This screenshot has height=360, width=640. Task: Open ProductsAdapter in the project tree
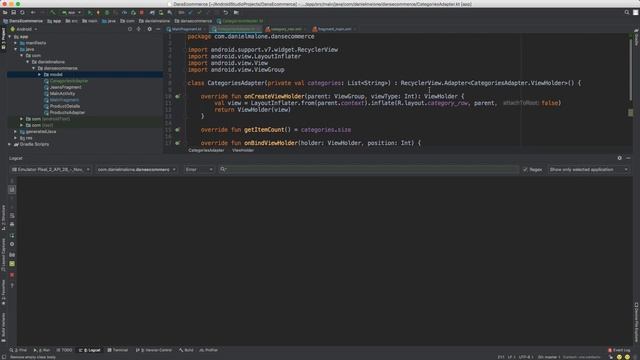pos(64,113)
